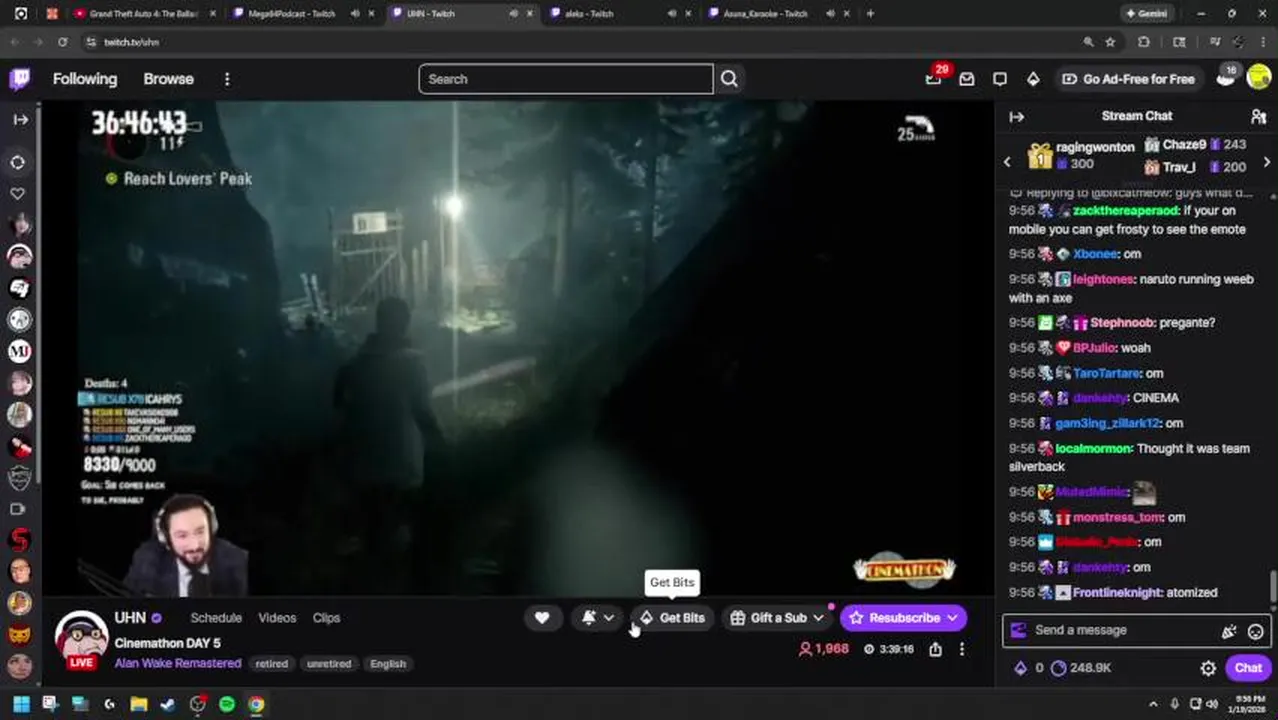
Task: Open Windows Start menu
Action: point(21,704)
